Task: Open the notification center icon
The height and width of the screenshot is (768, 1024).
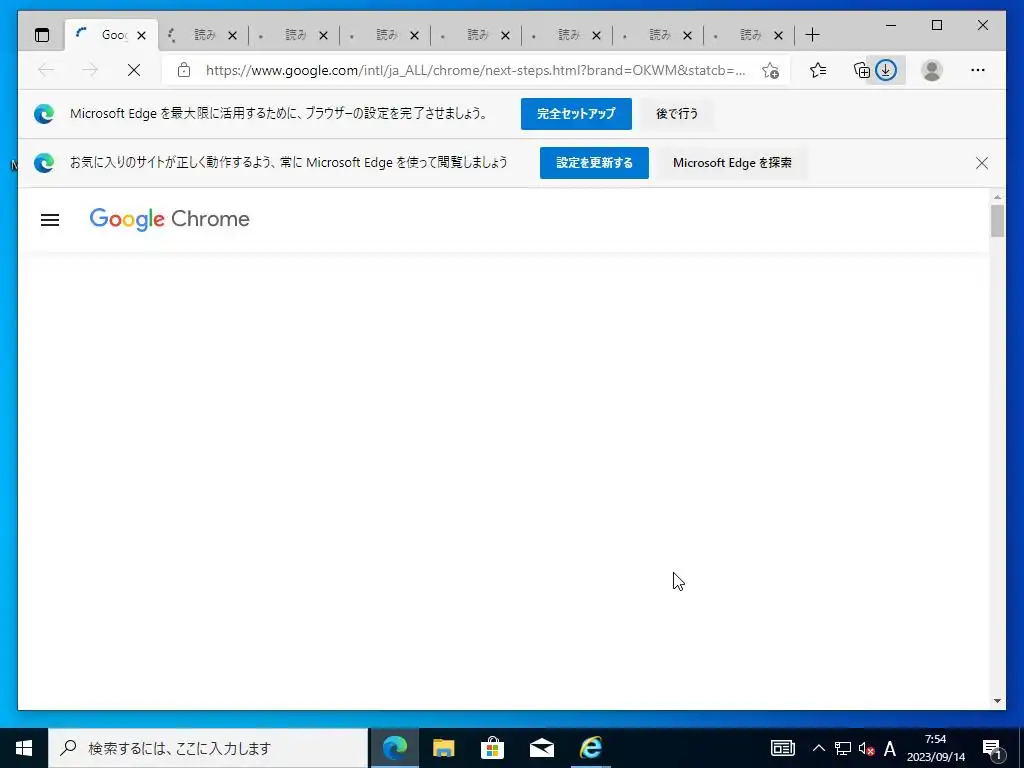Action: tap(992, 748)
